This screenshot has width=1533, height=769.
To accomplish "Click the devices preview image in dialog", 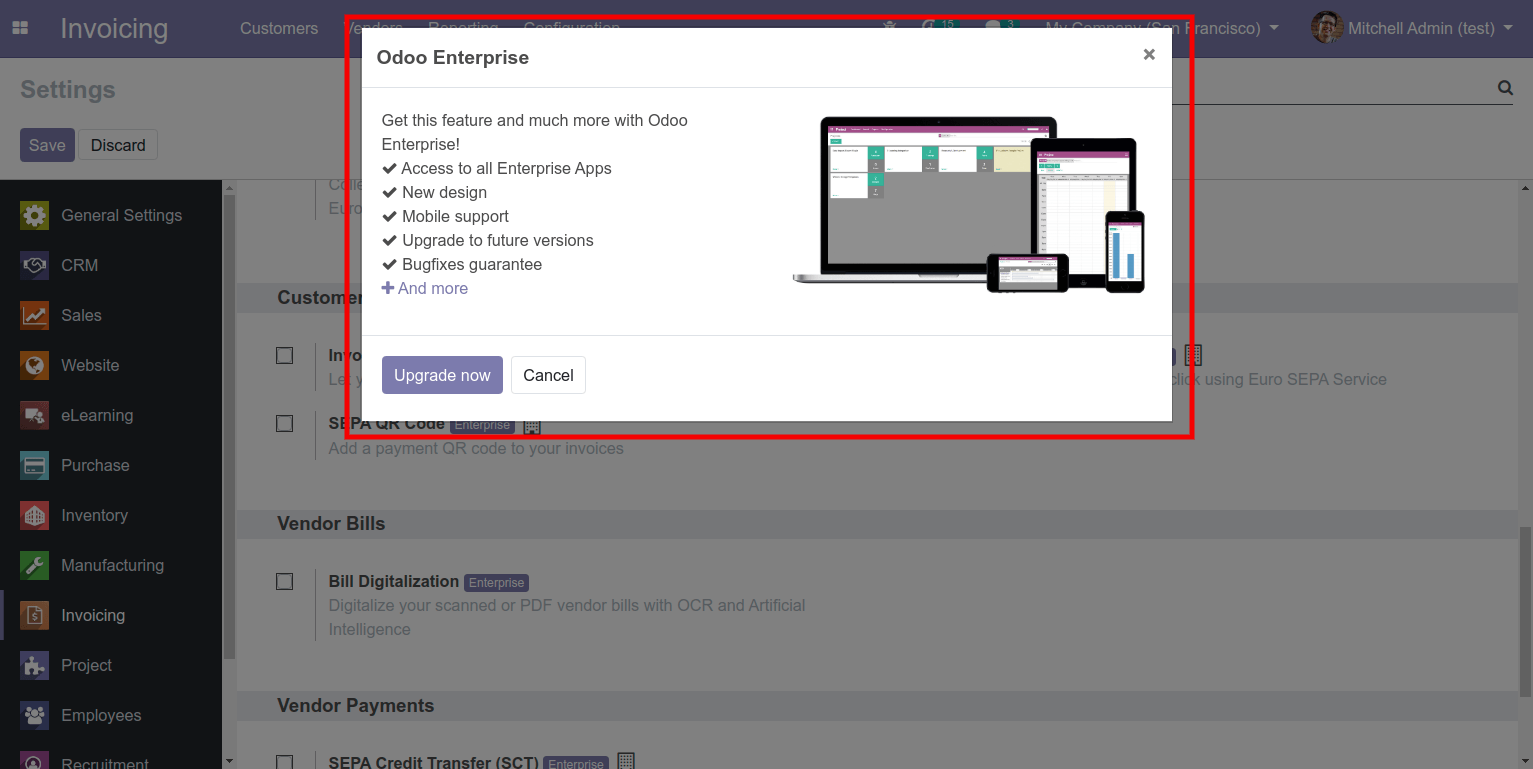I will pyautogui.click(x=969, y=205).
